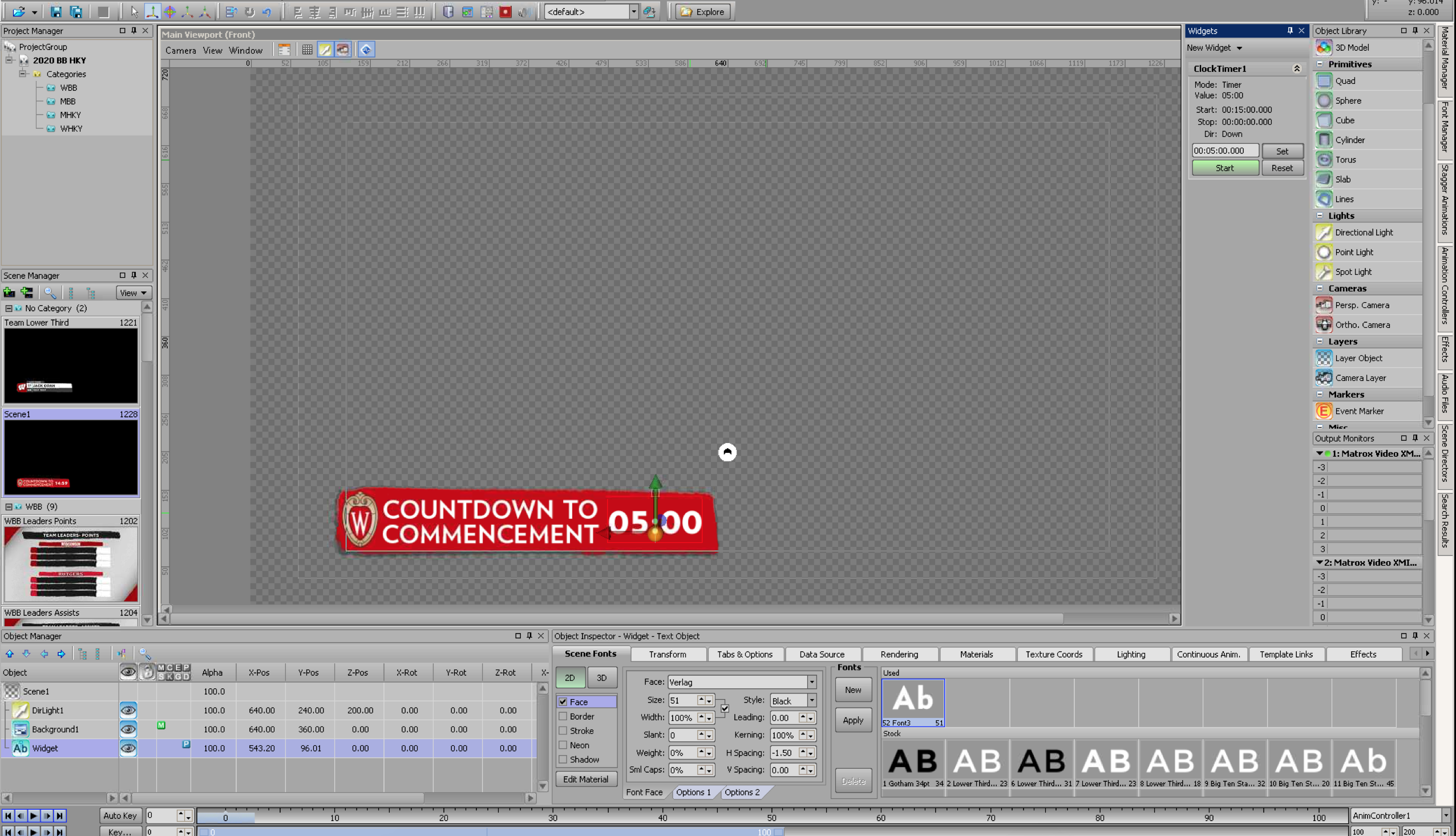Click the search icon in Scene Manager
Screen dimensions: 1456x836
(x=50, y=293)
